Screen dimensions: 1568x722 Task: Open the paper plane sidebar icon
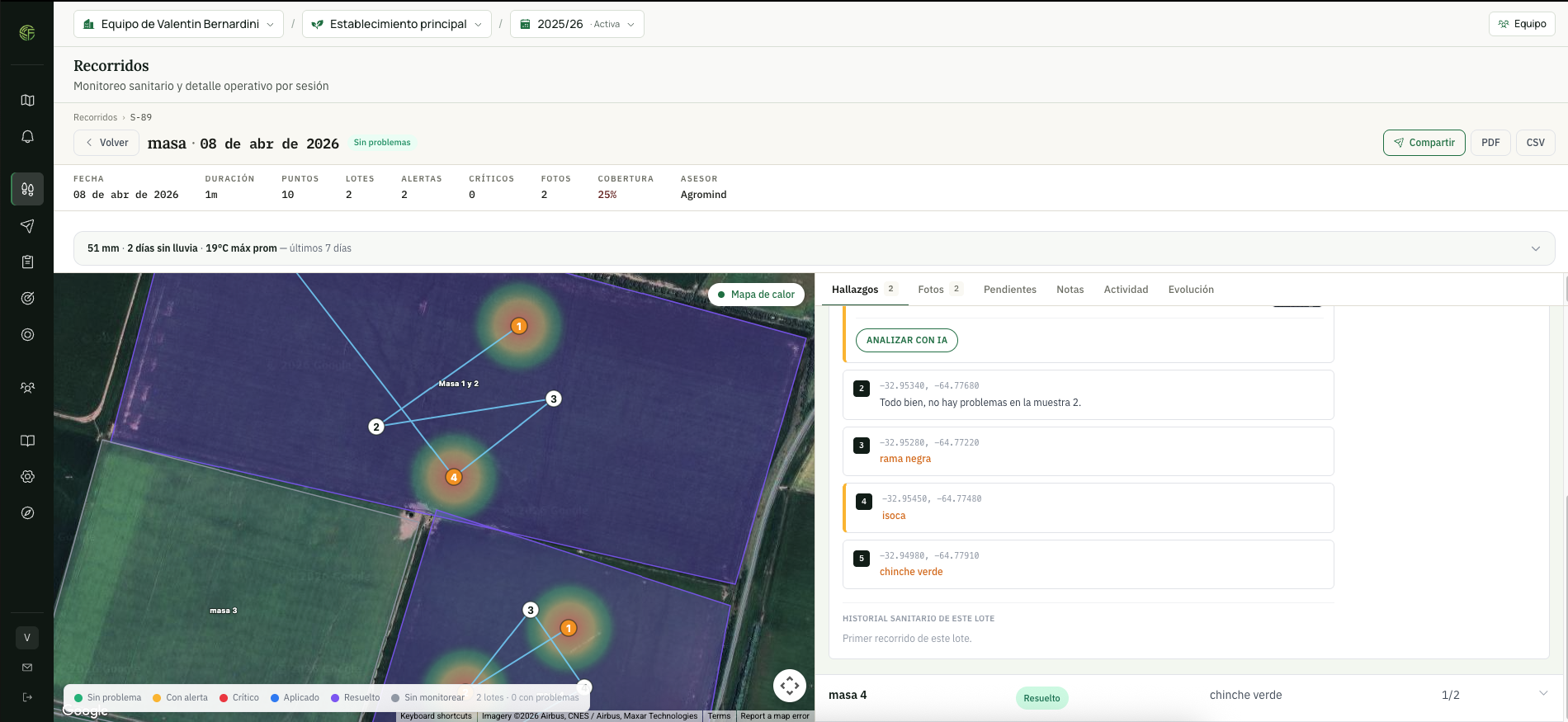(27, 226)
